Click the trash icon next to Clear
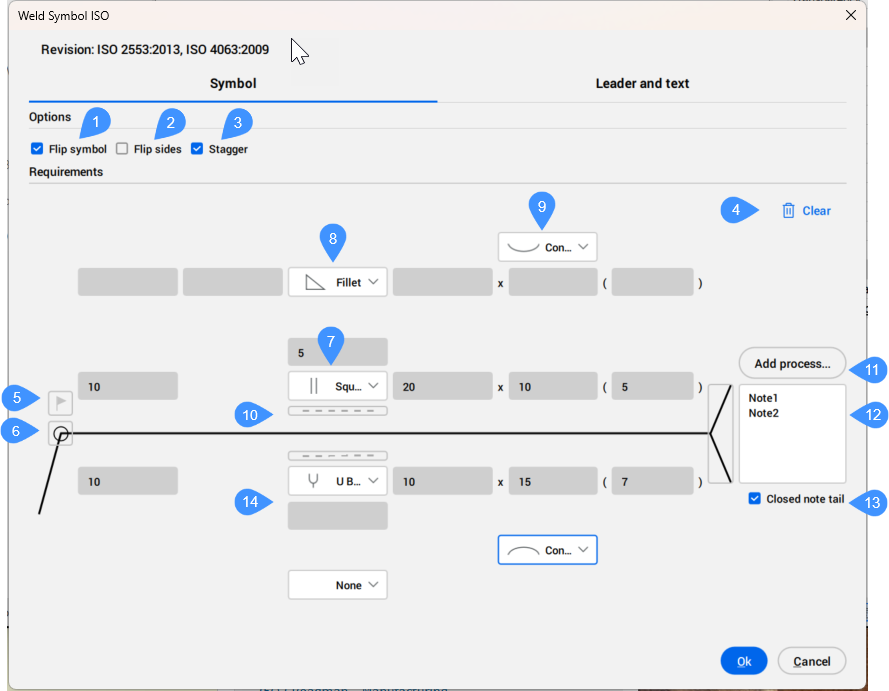The image size is (889, 691). [x=788, y=211]
